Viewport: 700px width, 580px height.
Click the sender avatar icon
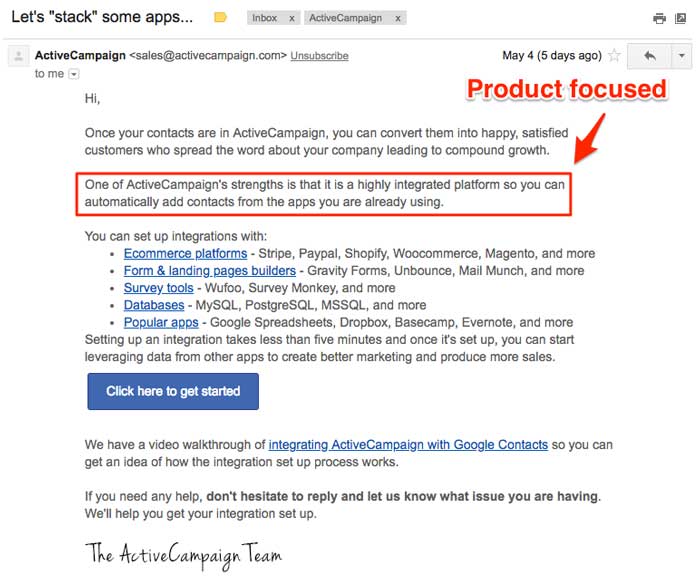pos(19,56)
